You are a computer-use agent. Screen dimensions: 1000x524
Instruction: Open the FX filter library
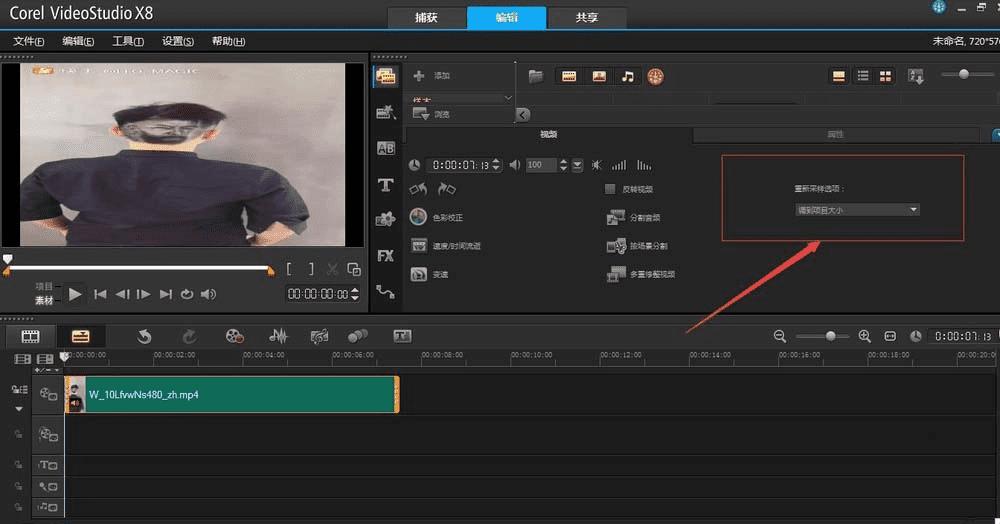385,256
